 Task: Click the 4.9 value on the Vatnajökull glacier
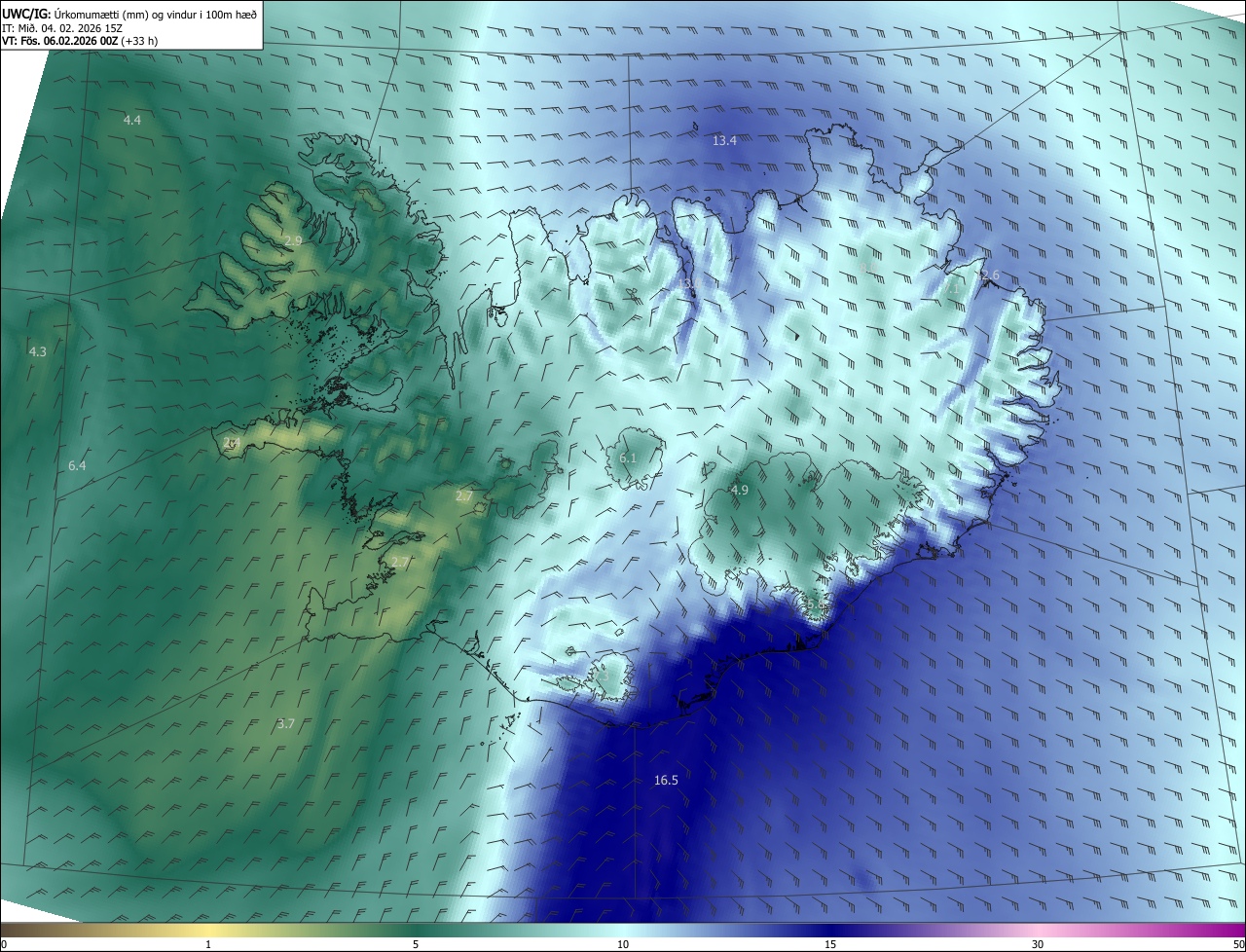739,490
